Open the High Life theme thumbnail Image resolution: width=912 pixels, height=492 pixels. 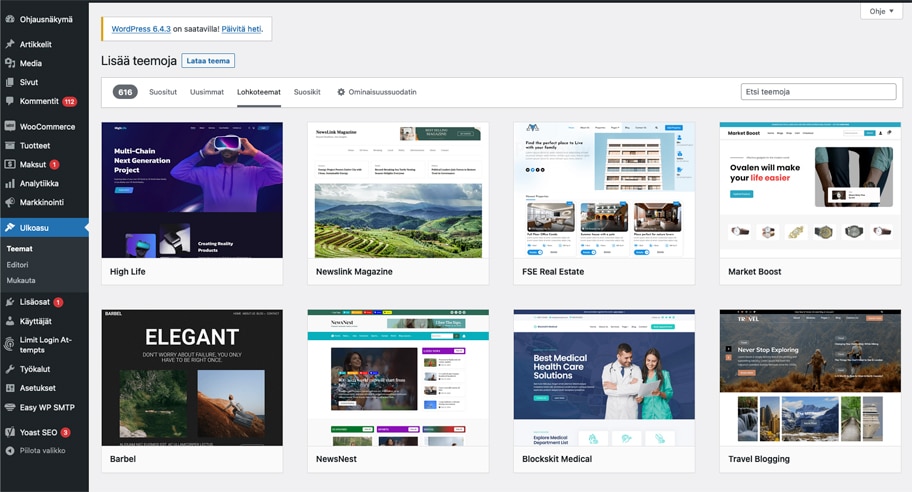[192, 190]
